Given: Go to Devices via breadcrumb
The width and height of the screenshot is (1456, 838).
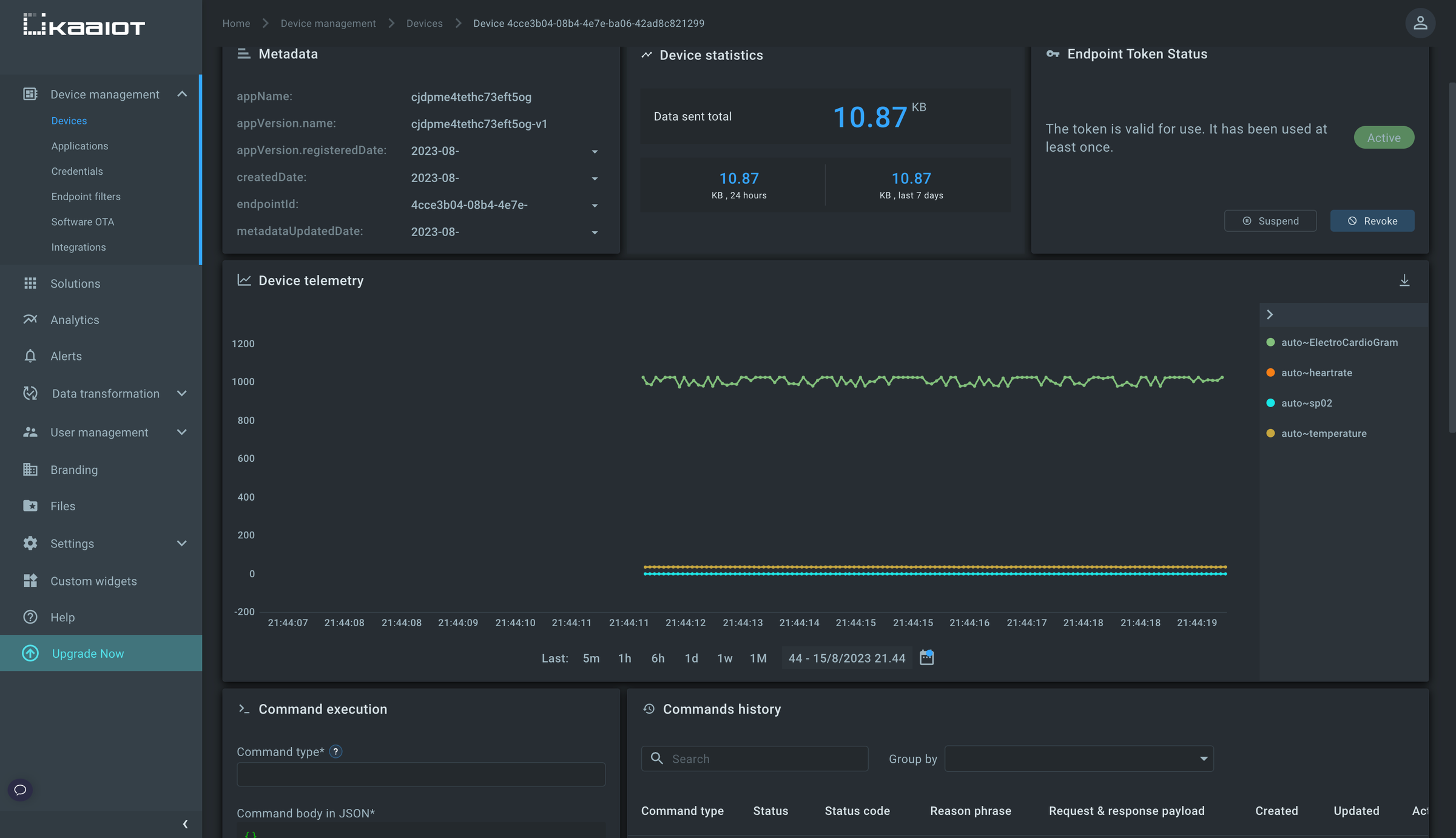Looking at the screenshot, I should coord(425,23).
